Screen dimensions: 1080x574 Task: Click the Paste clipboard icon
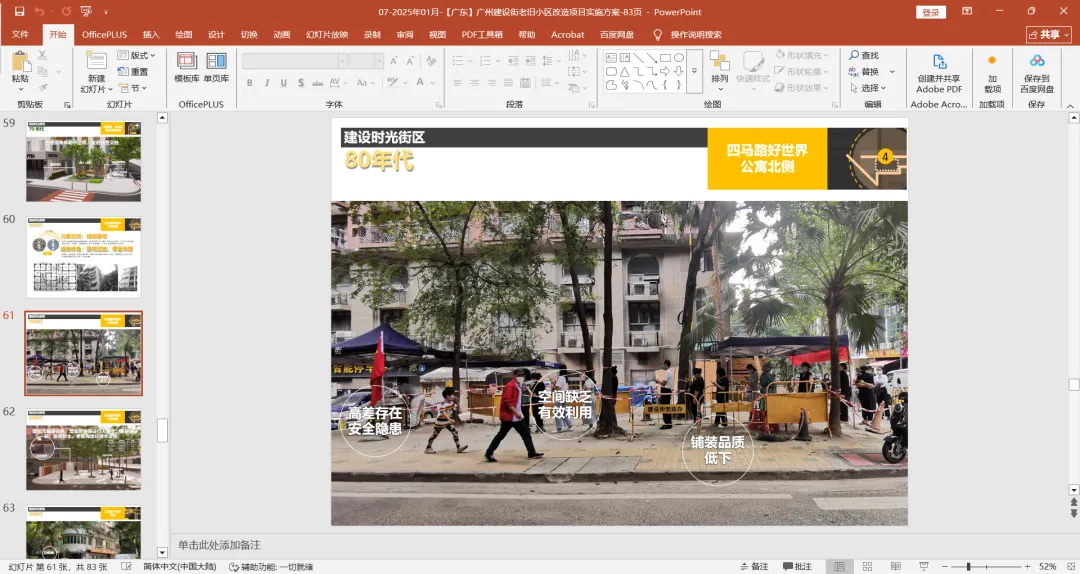pos(21,62)
